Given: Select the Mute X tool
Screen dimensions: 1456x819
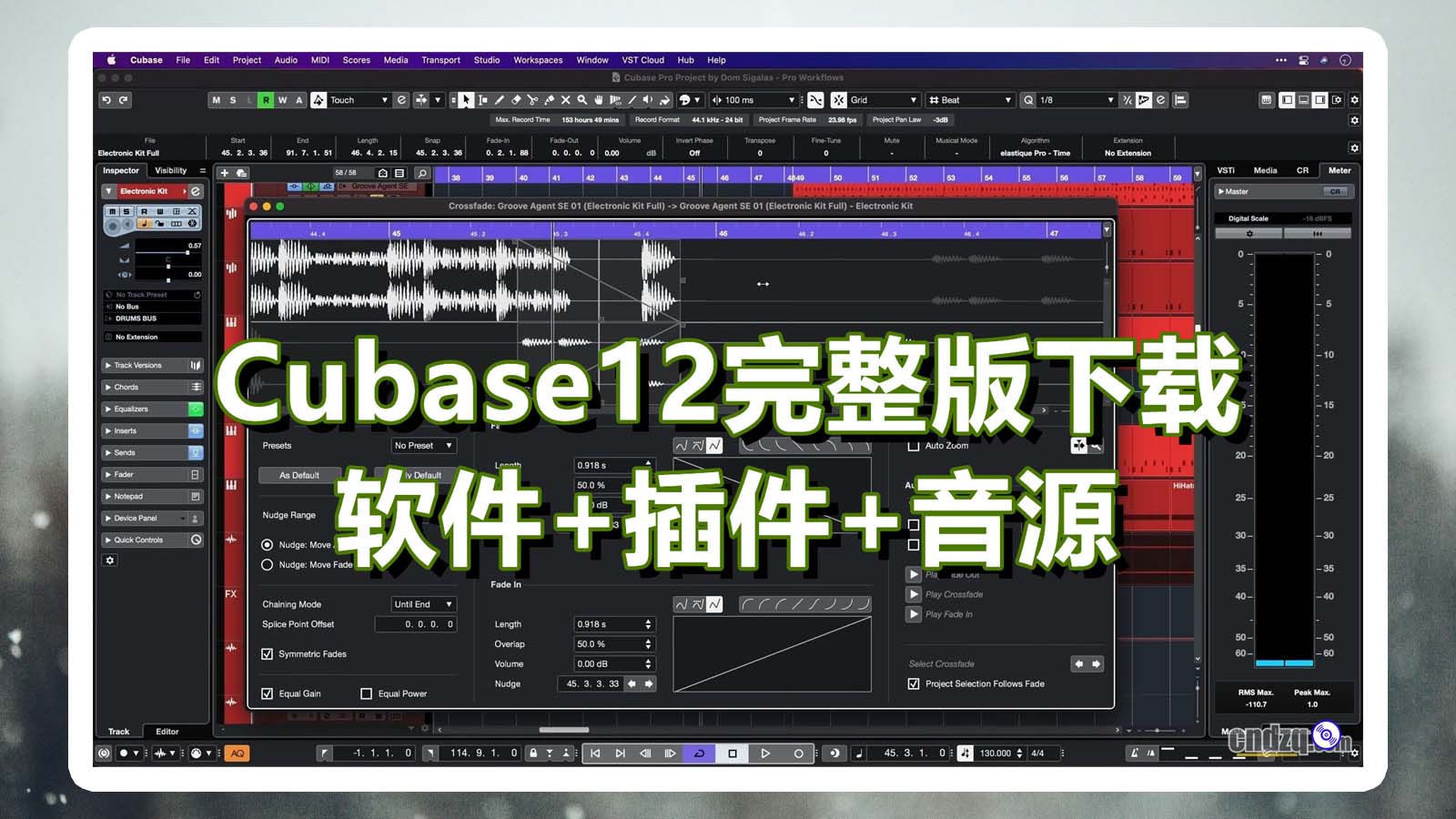Looking at the screenshot, I should [565, 100].
